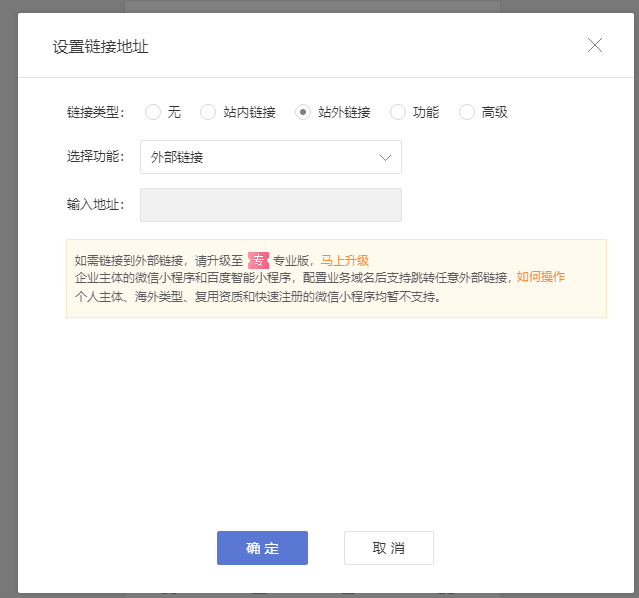Choose the 站内链接 radio option
This screenshot has width=639, height=598.
pyautogui.click(x=208, y=112)
